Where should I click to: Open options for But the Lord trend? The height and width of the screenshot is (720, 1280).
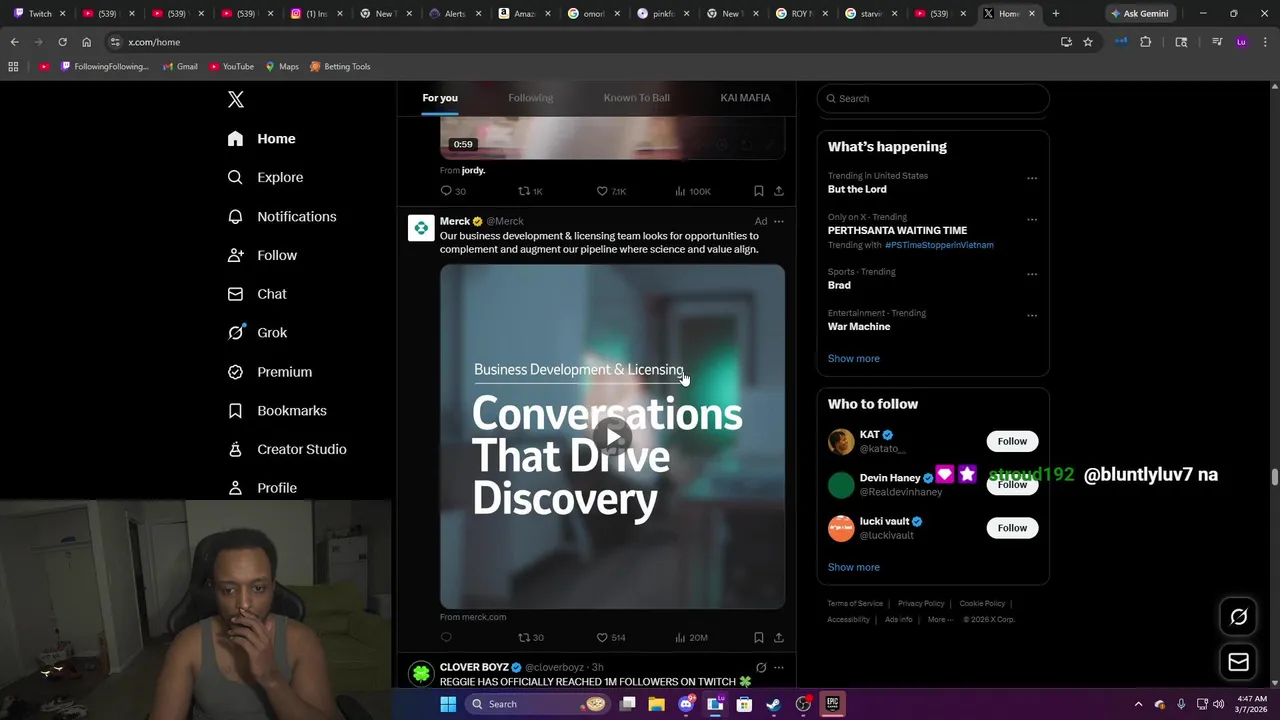coord(1032,179)
